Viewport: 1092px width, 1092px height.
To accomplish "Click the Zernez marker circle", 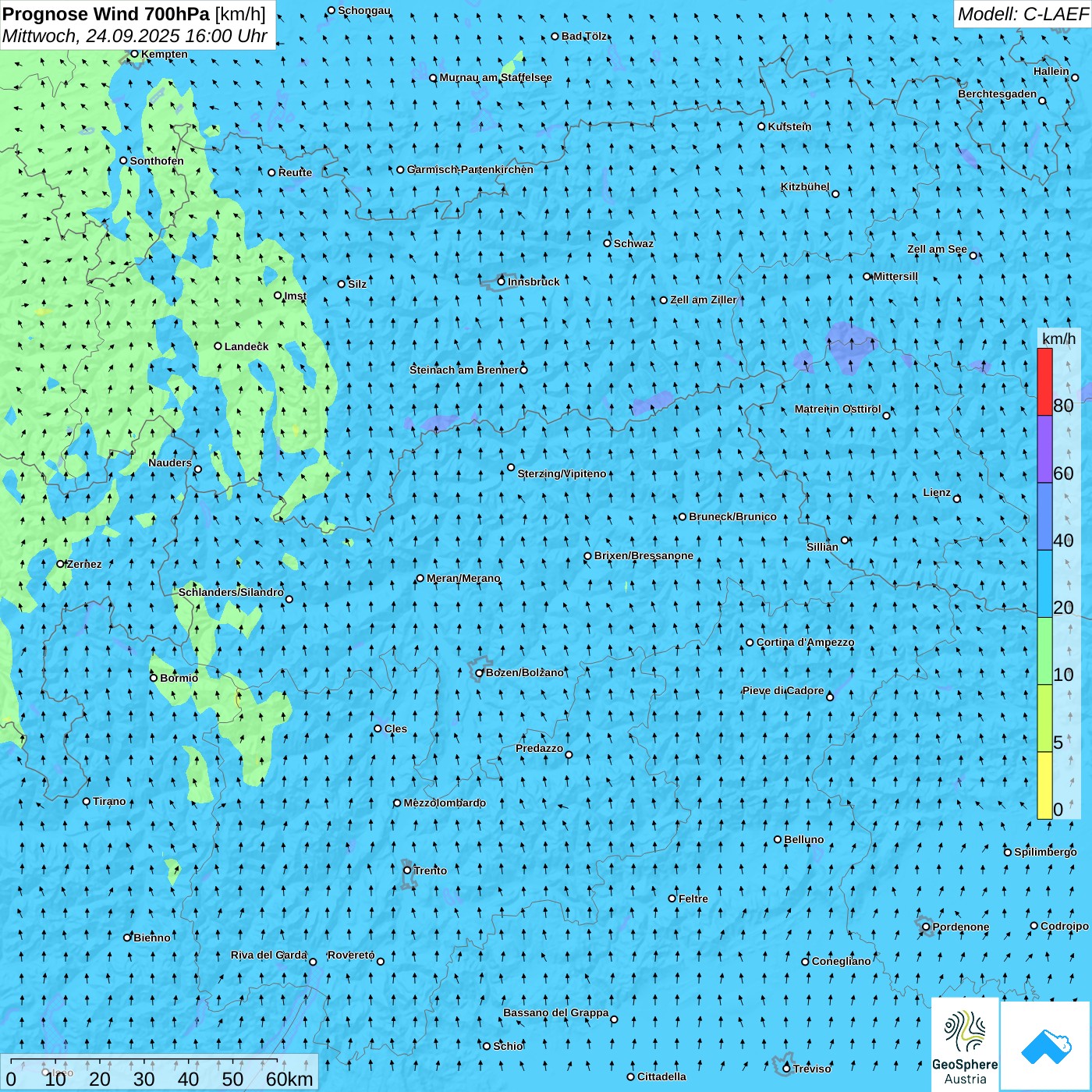I will (x=60, y=564).
